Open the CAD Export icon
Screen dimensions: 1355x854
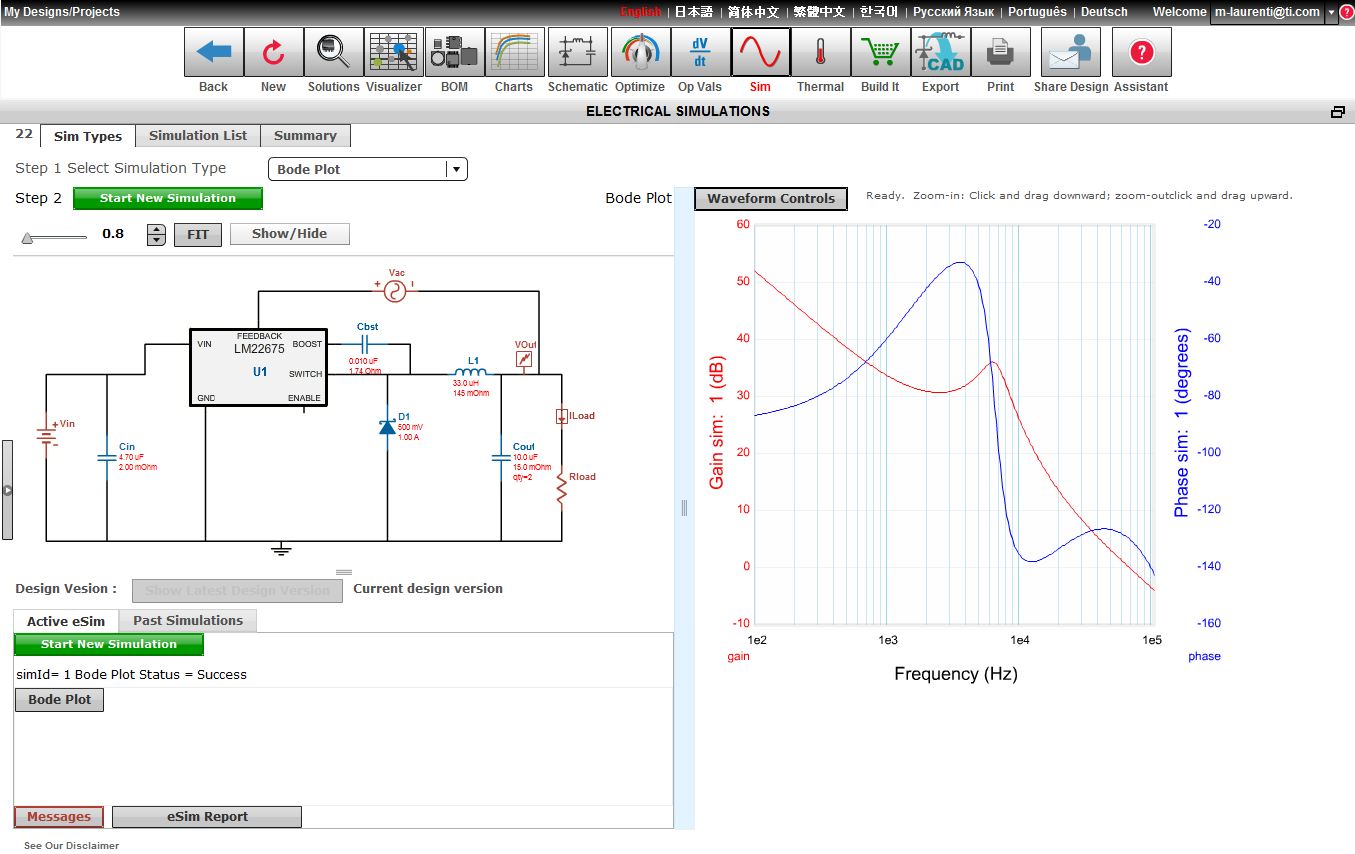coord(940,52)
